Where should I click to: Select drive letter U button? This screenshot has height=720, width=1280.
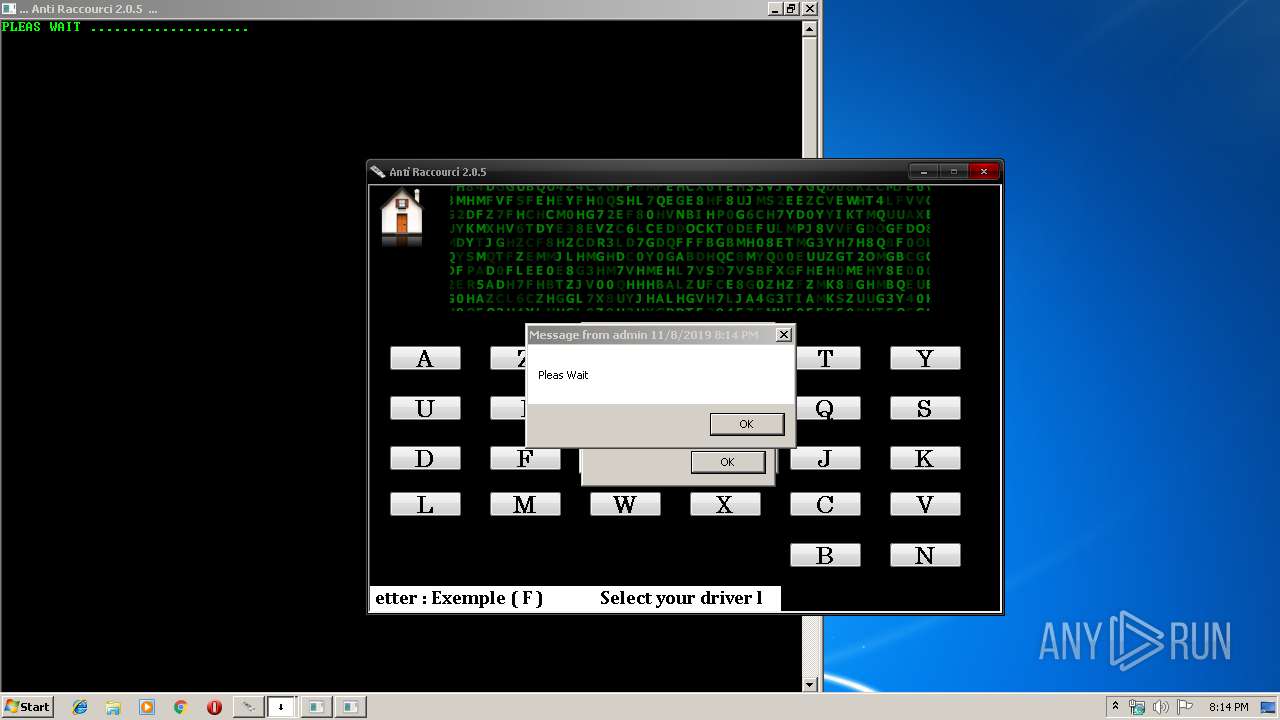pyautogui.click(x=425, y=408)
